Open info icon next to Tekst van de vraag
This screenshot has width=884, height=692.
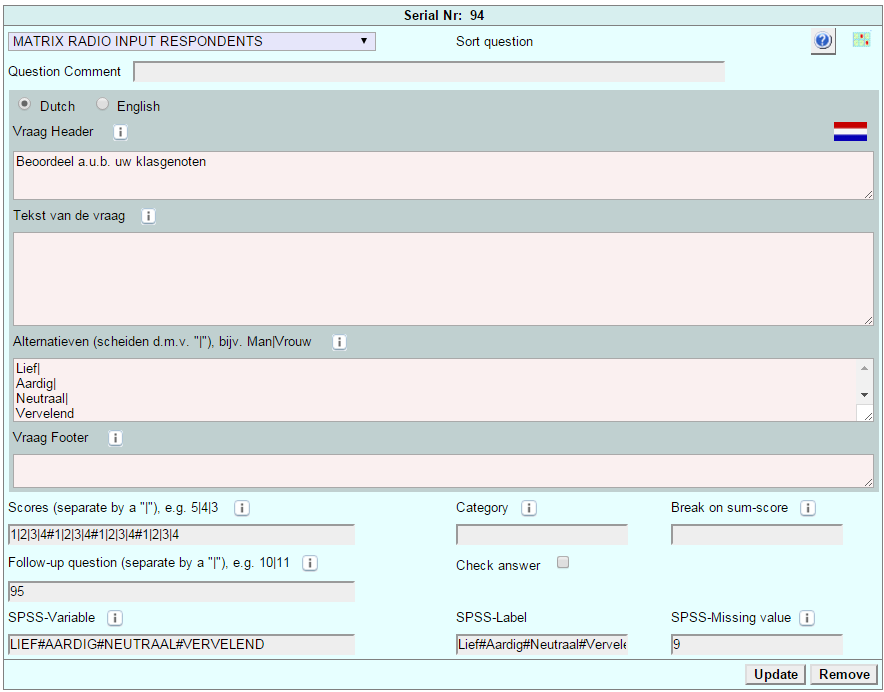(x=148, y=216)
